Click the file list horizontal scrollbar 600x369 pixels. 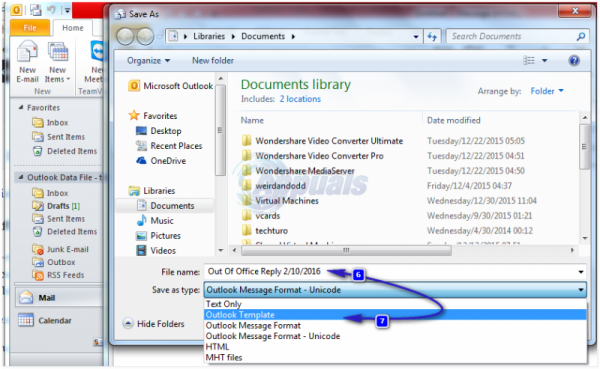[x=346, y=250]
